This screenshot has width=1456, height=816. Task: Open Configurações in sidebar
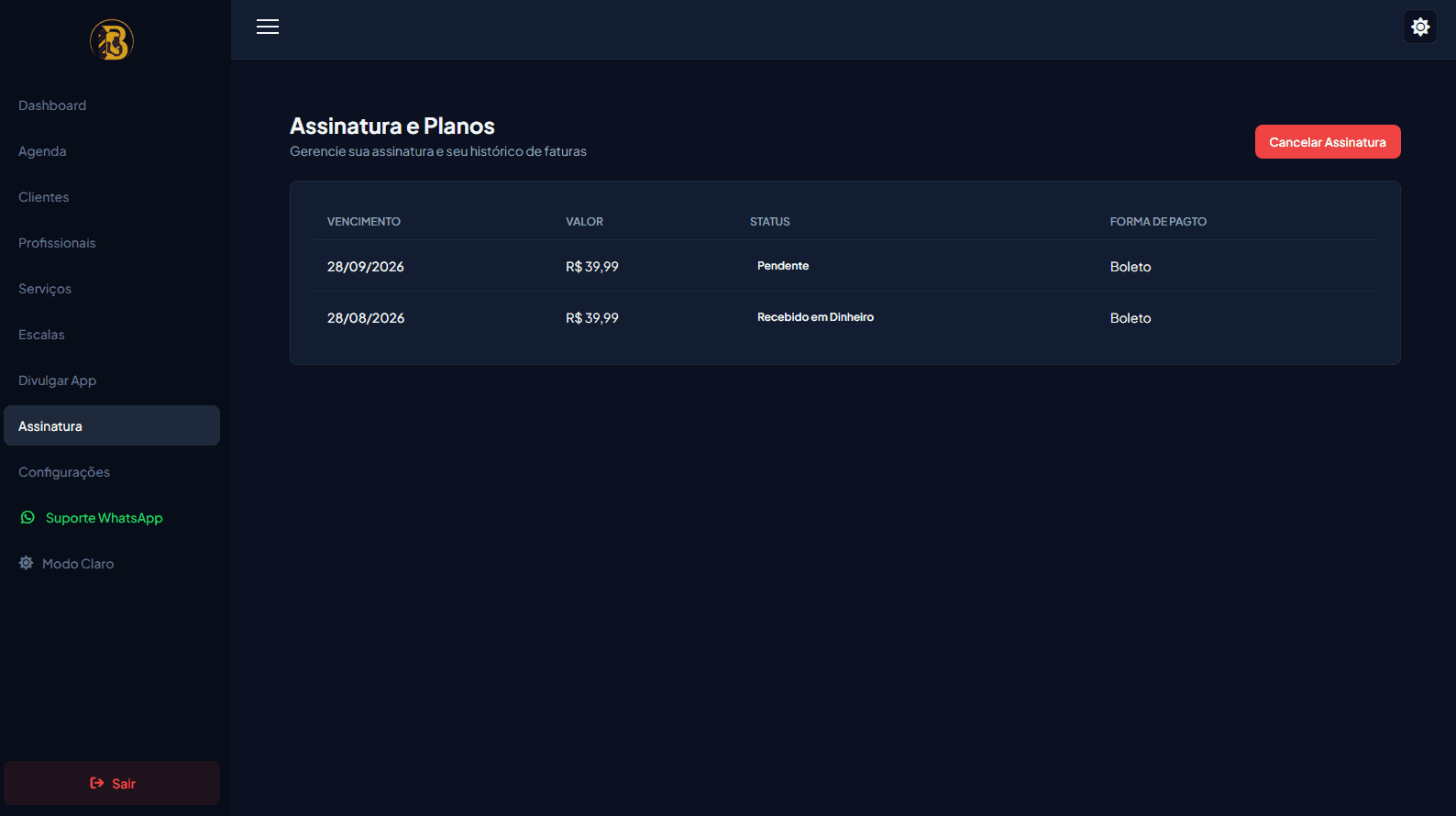point(112,472)
